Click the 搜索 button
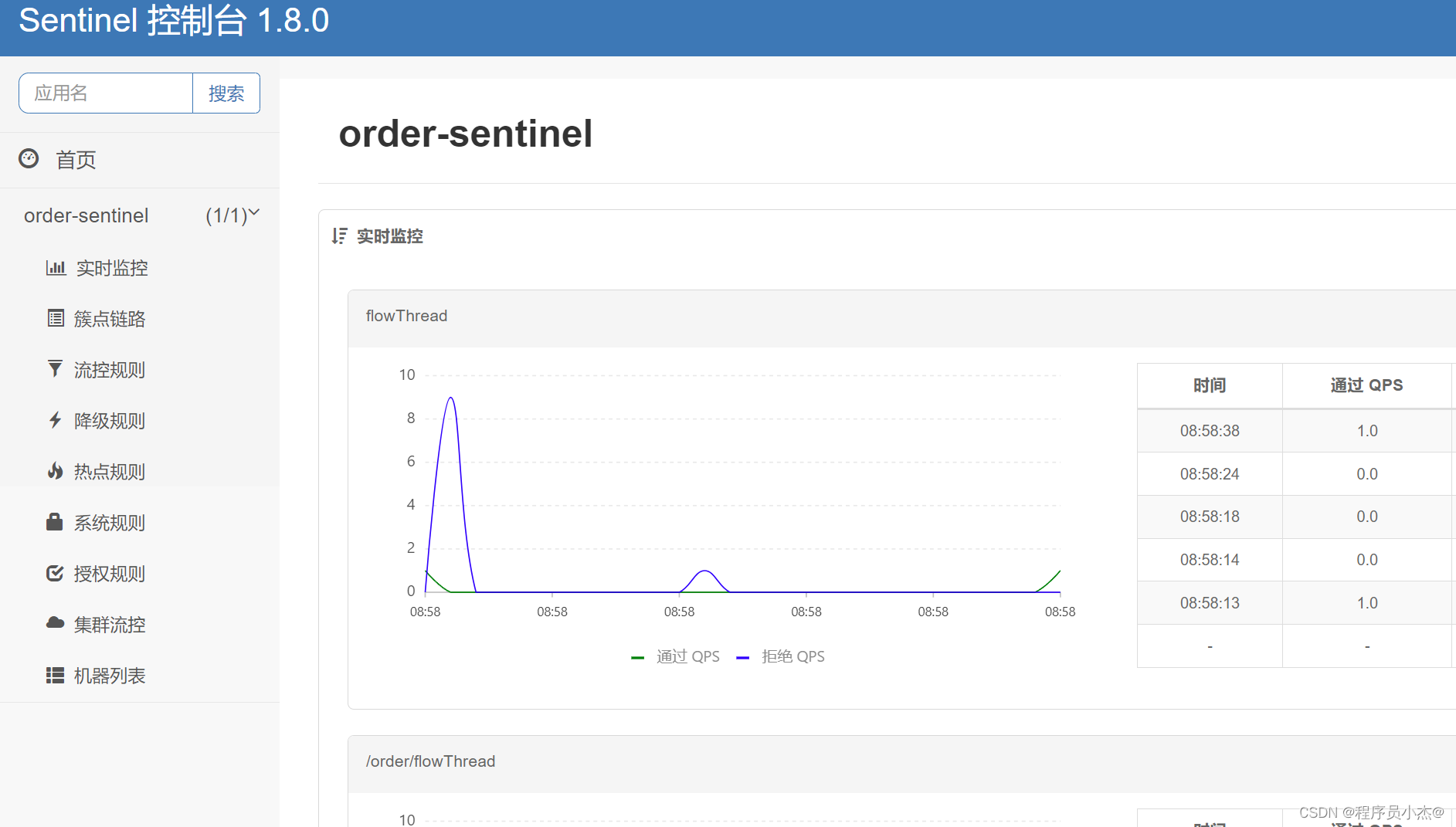The width and height of the screenshot is (1456, 827). [x=226, y=93]
